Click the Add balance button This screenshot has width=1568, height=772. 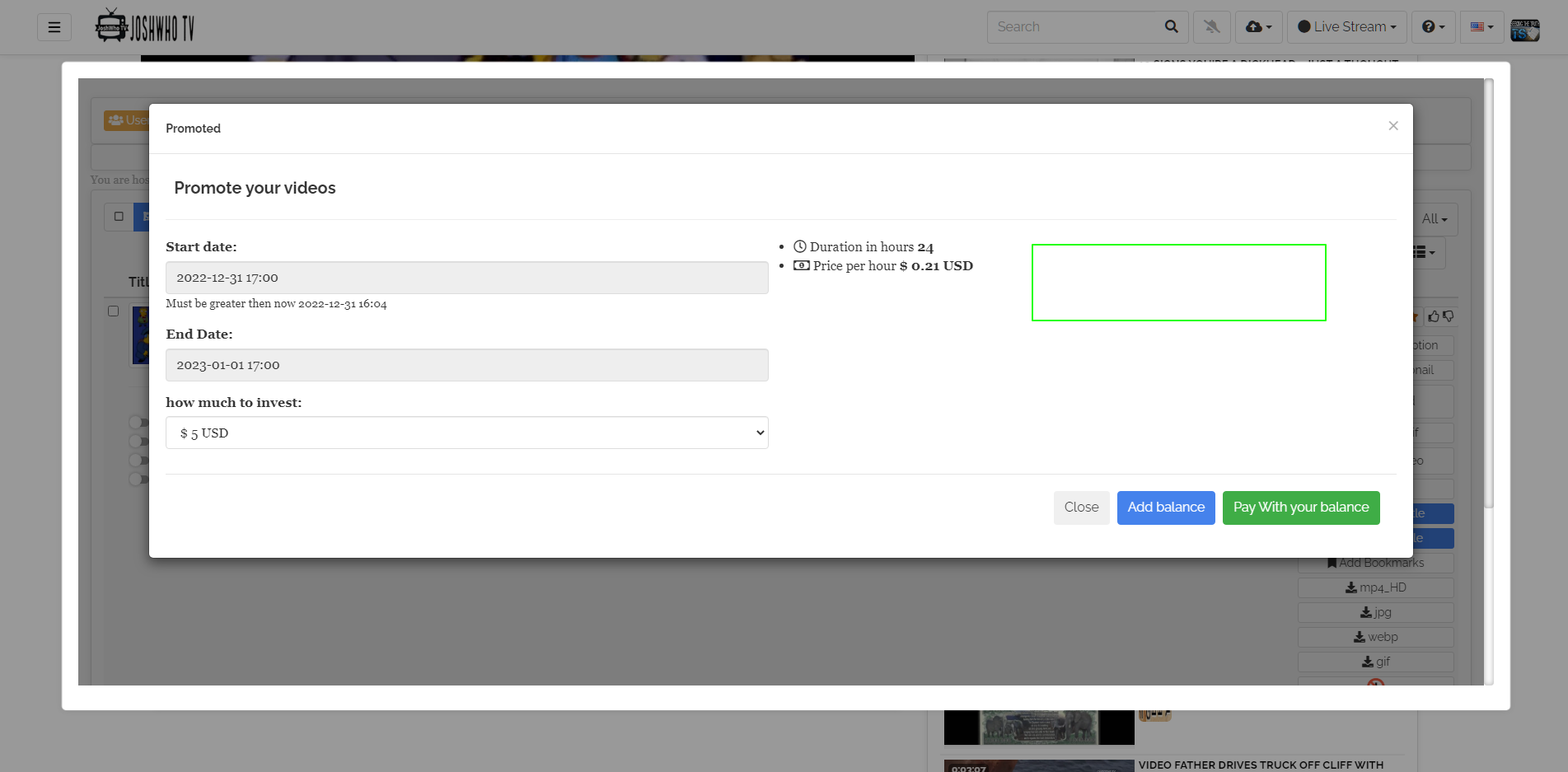tap(1165, 508)
